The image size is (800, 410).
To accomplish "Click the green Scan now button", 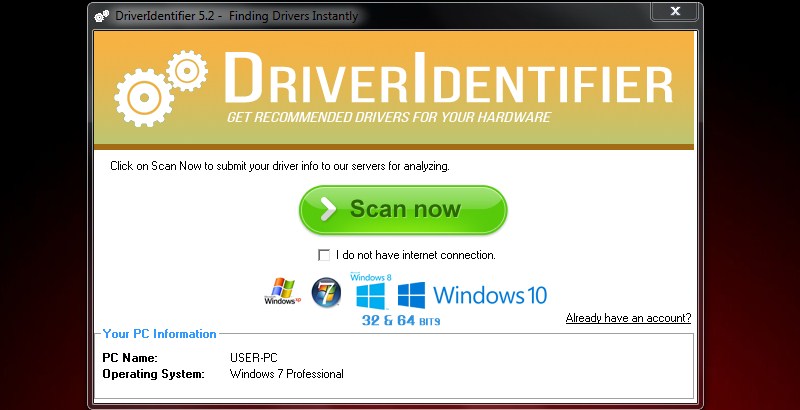I will point(403,210).
